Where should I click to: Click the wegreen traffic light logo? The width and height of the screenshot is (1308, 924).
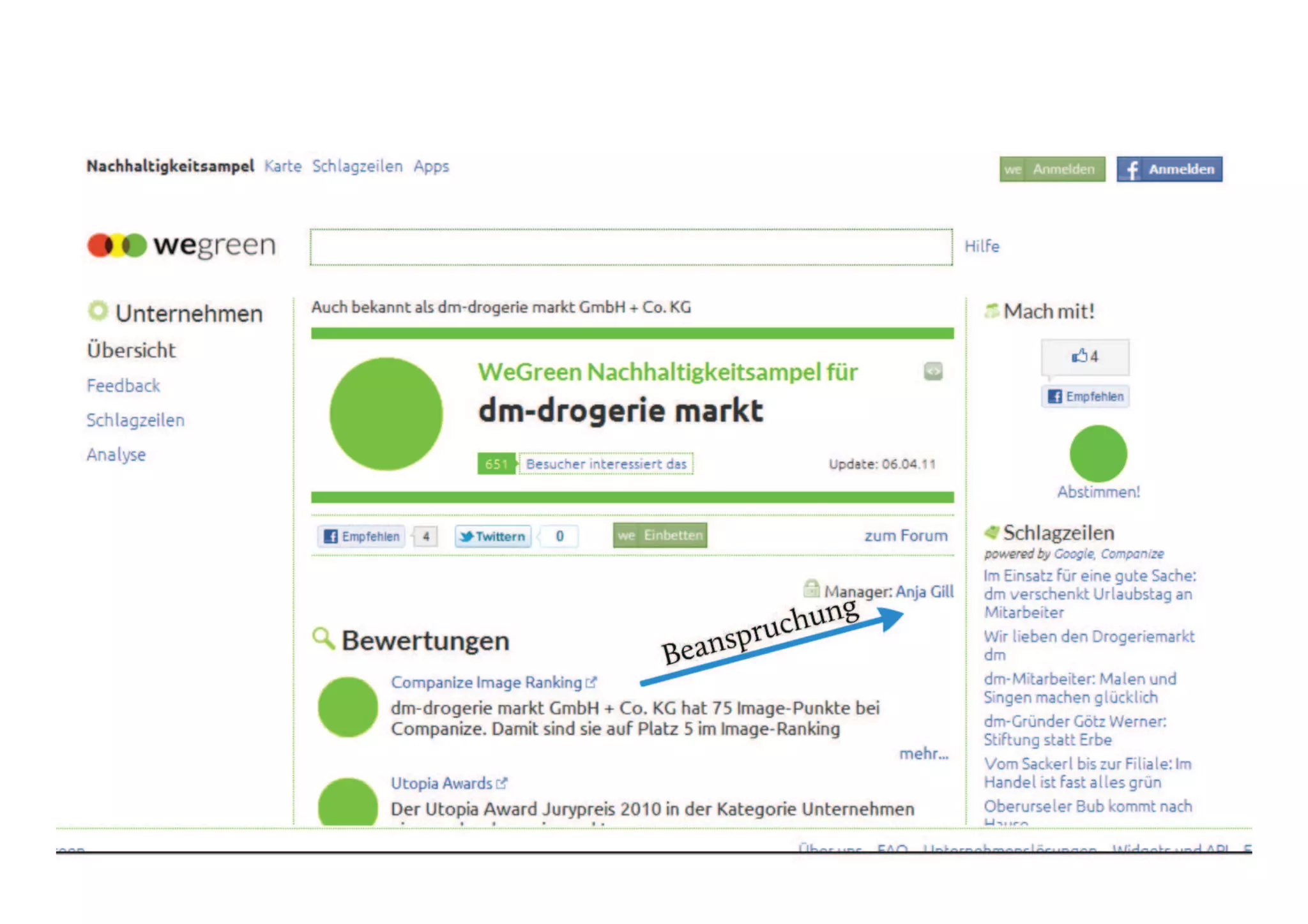[118, 246]
